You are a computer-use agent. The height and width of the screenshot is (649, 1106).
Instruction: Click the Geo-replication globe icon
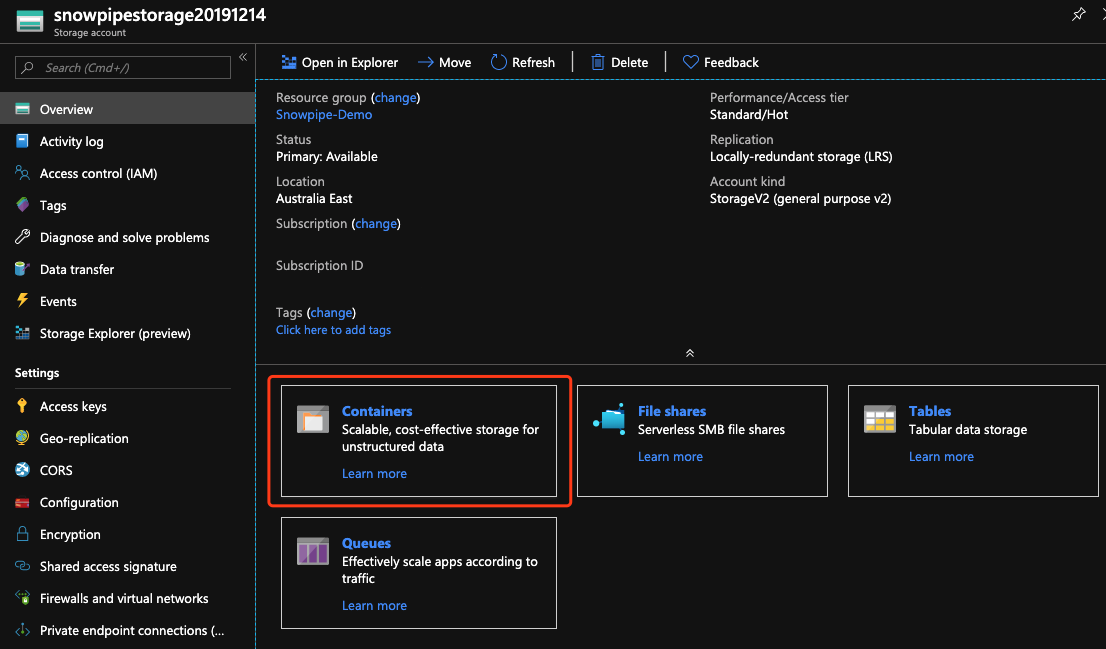coord(23,437)
